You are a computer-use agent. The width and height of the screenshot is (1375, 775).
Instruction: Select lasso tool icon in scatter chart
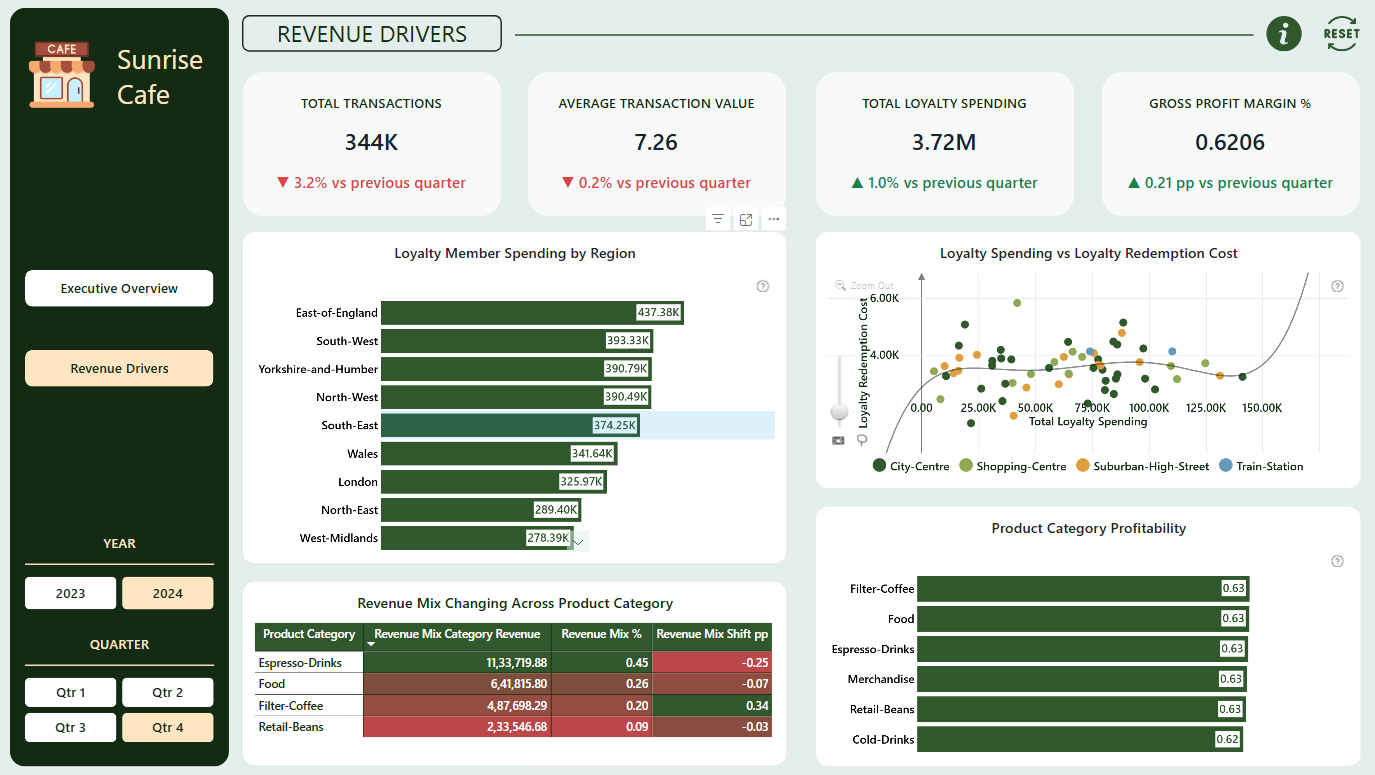862,440
